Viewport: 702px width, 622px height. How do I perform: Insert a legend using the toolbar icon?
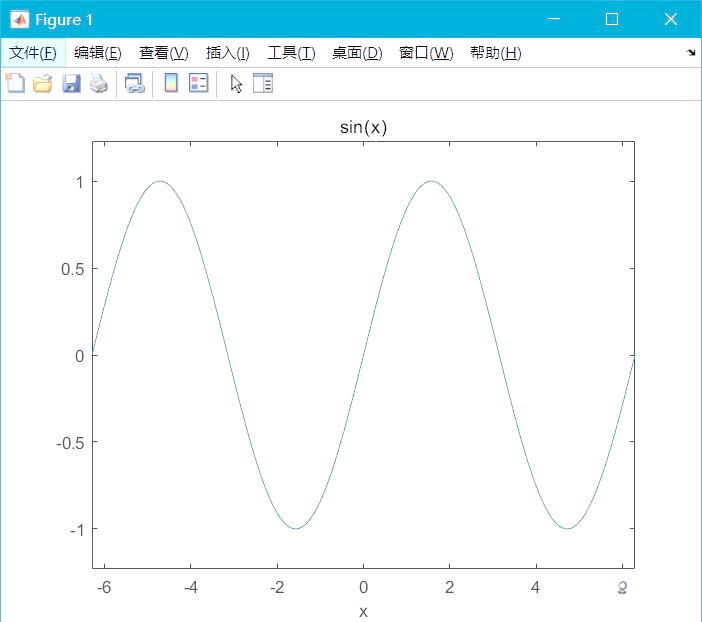tap(199, 83)
